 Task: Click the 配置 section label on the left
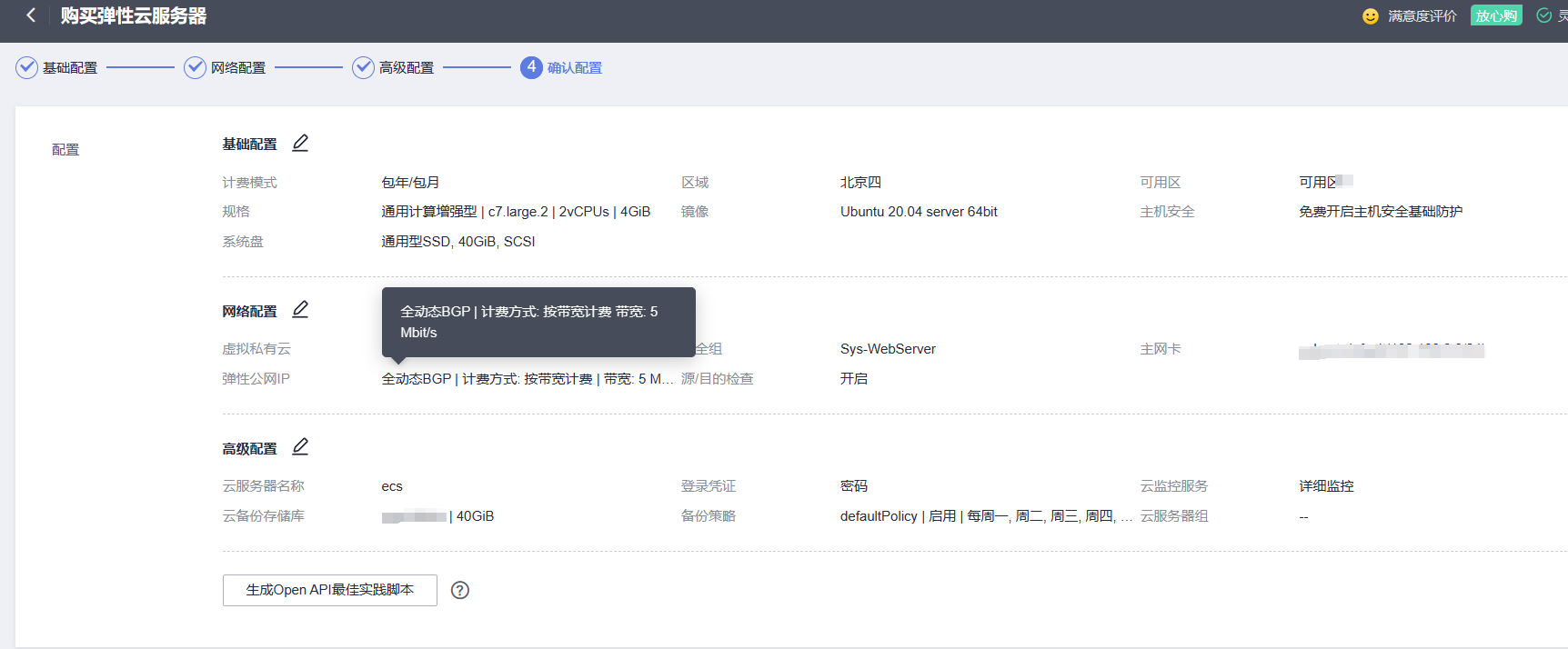(x=65, y=150)
